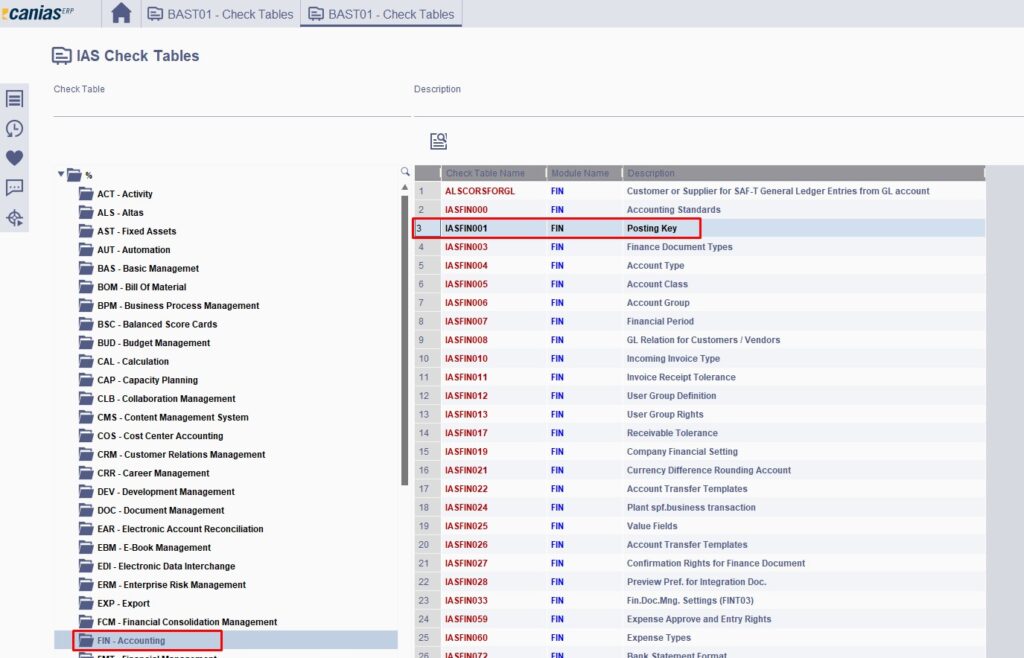Open the history clock icon in sidebar
This screenshot has height=658, width=1024.
tap(14, 128)
